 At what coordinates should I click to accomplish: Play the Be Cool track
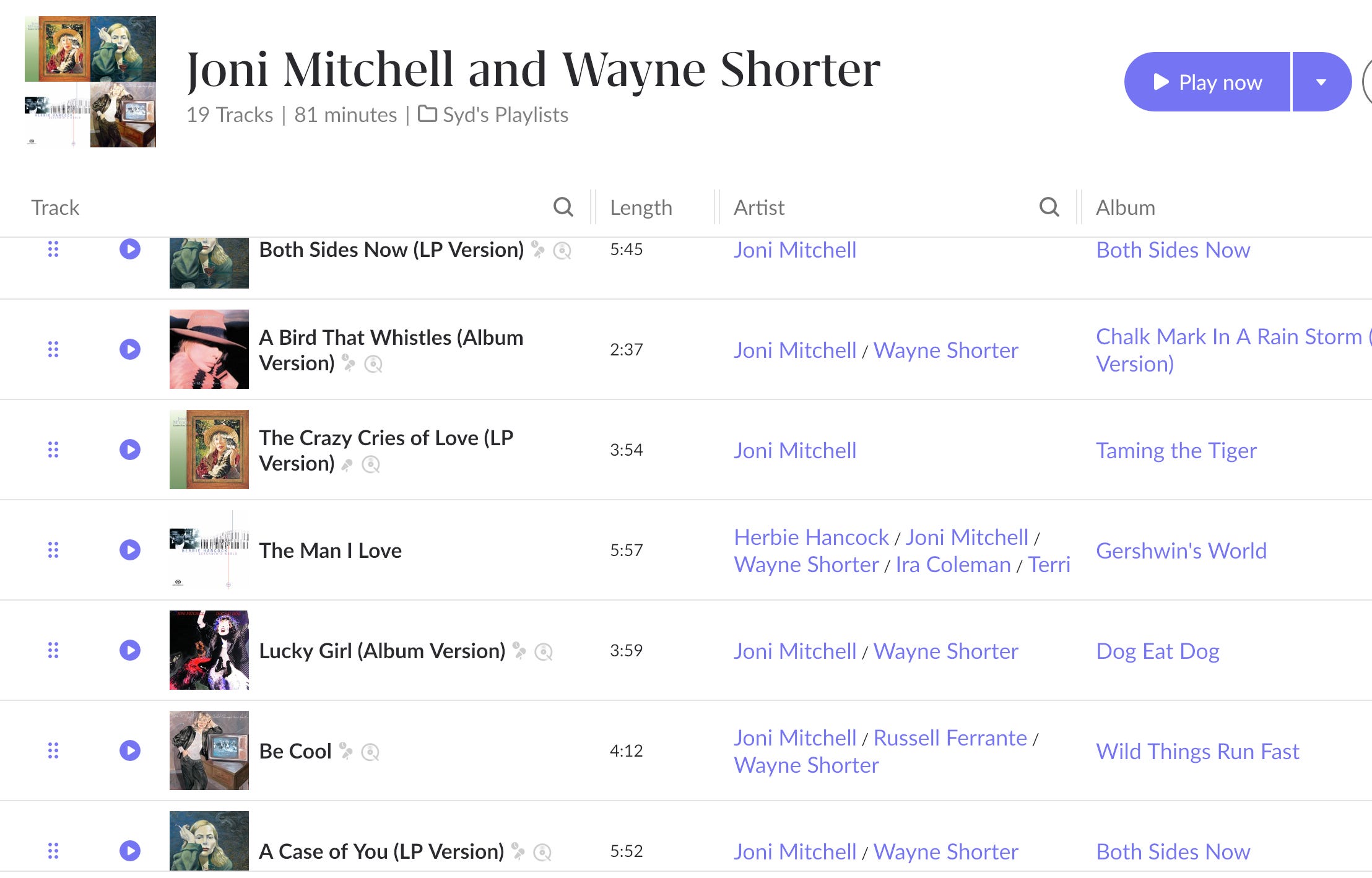[x=130, y=750]
